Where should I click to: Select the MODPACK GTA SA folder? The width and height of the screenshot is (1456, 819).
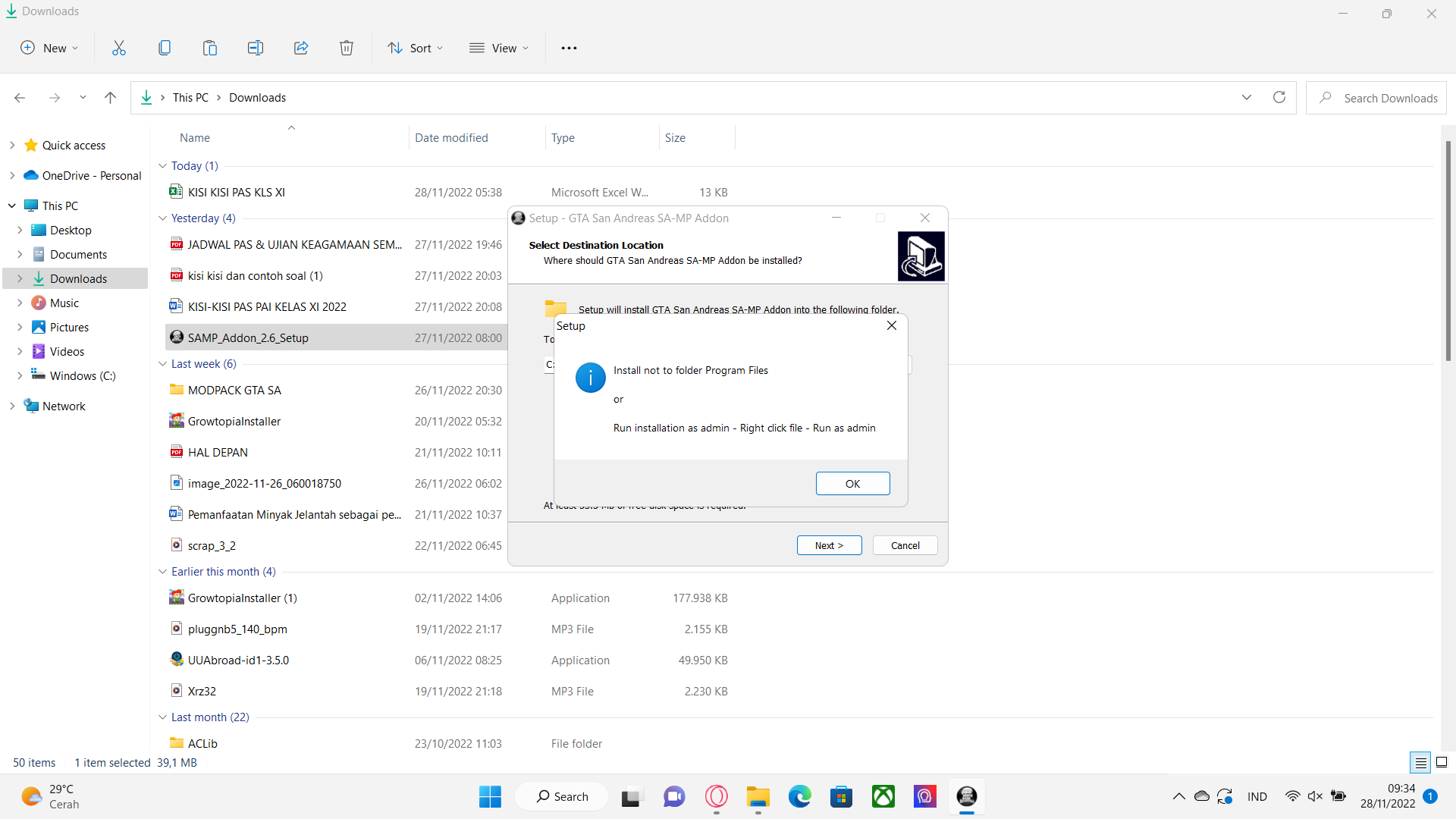click(234, 390)
